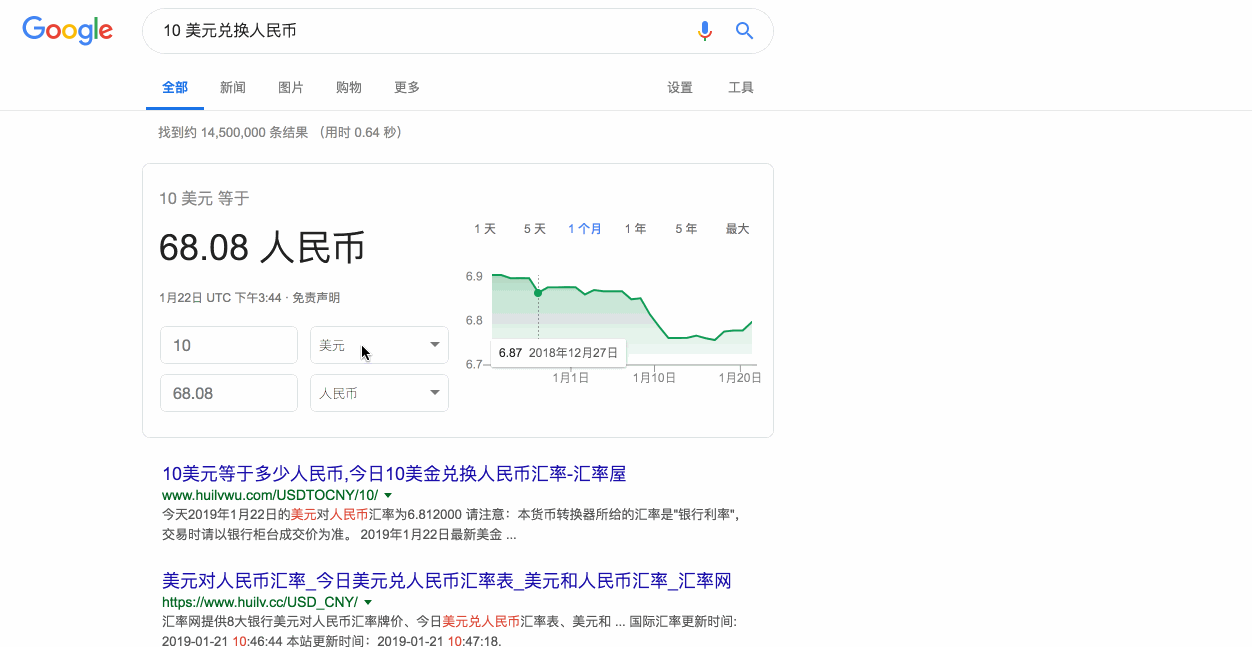This screenshot has width=1252, height=647.
Task: Click the chart data point at 6.87
Action: tap(538, 293)
